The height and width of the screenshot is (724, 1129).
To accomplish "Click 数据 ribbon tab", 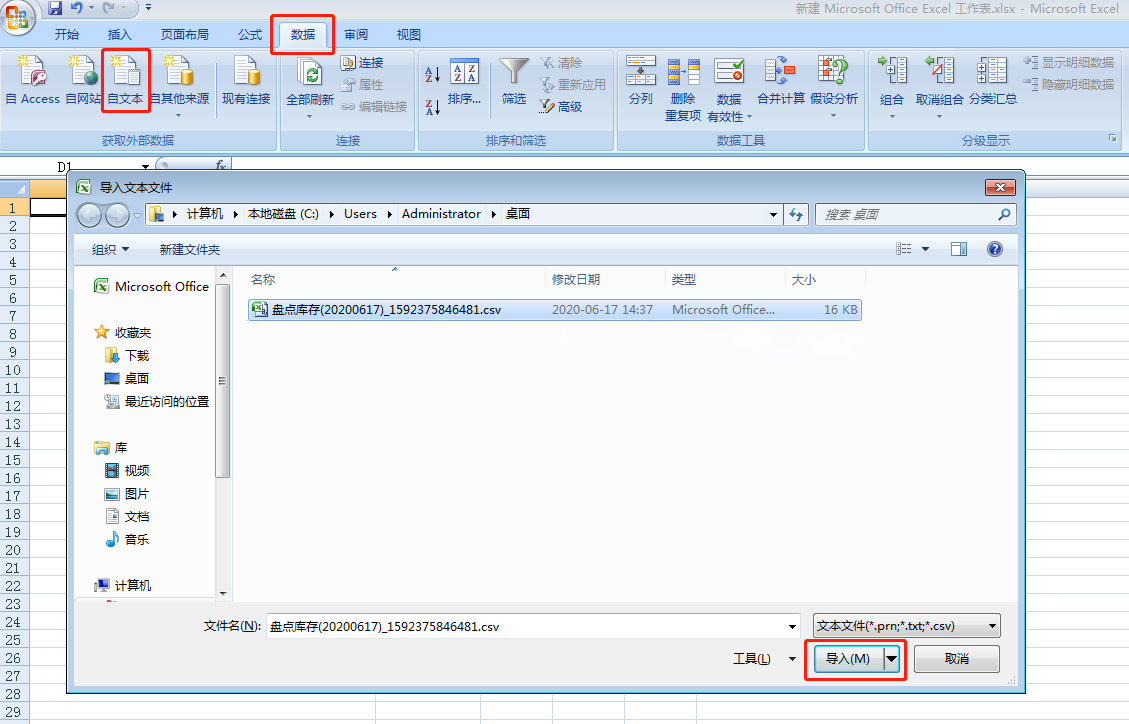I will 302,35.
